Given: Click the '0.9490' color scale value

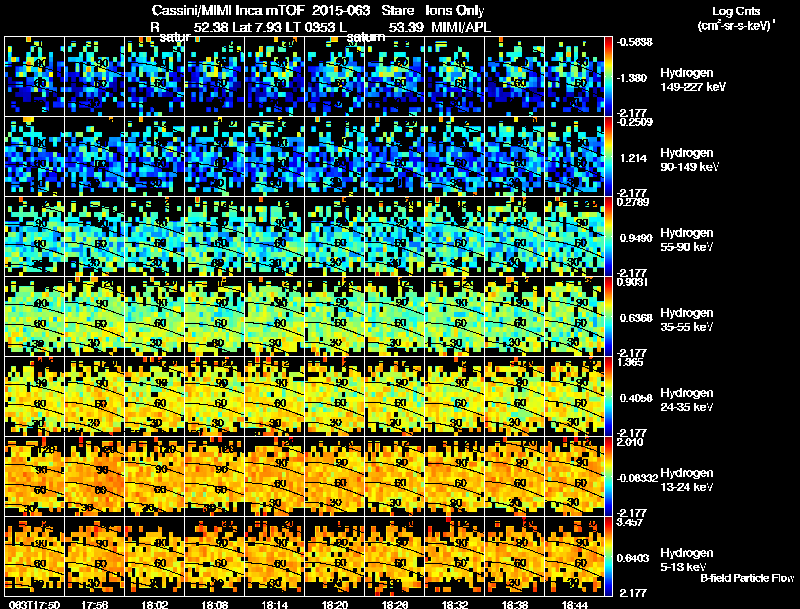Looking at the screenshot, I should (x=636, y=238).
